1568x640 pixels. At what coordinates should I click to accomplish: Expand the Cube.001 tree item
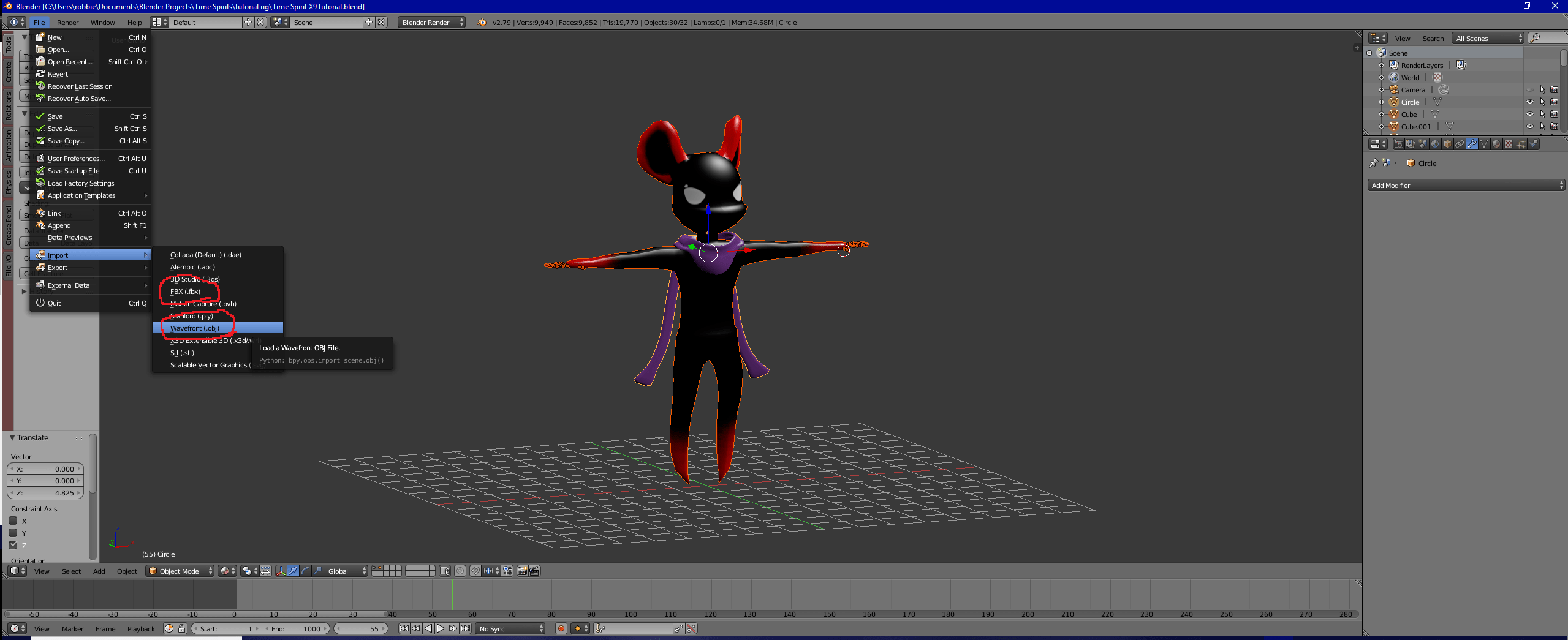(x=1381, y=127)
